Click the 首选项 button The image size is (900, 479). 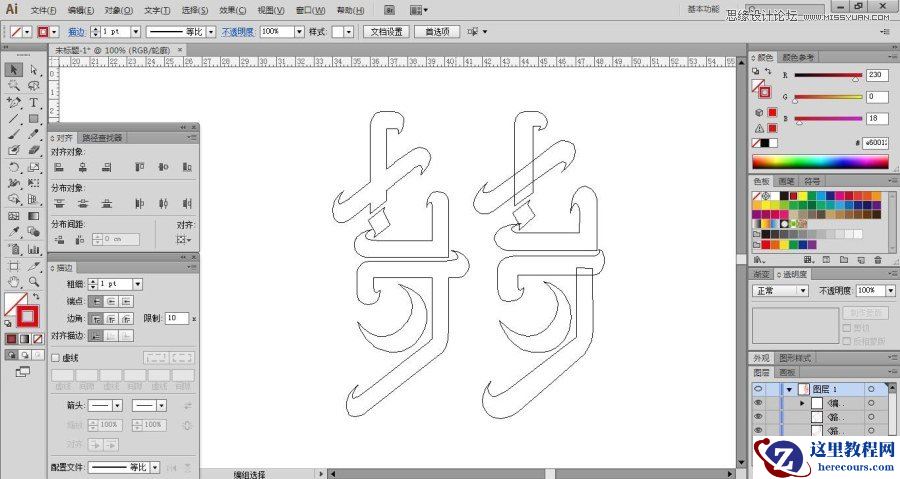tap(437, 32)
